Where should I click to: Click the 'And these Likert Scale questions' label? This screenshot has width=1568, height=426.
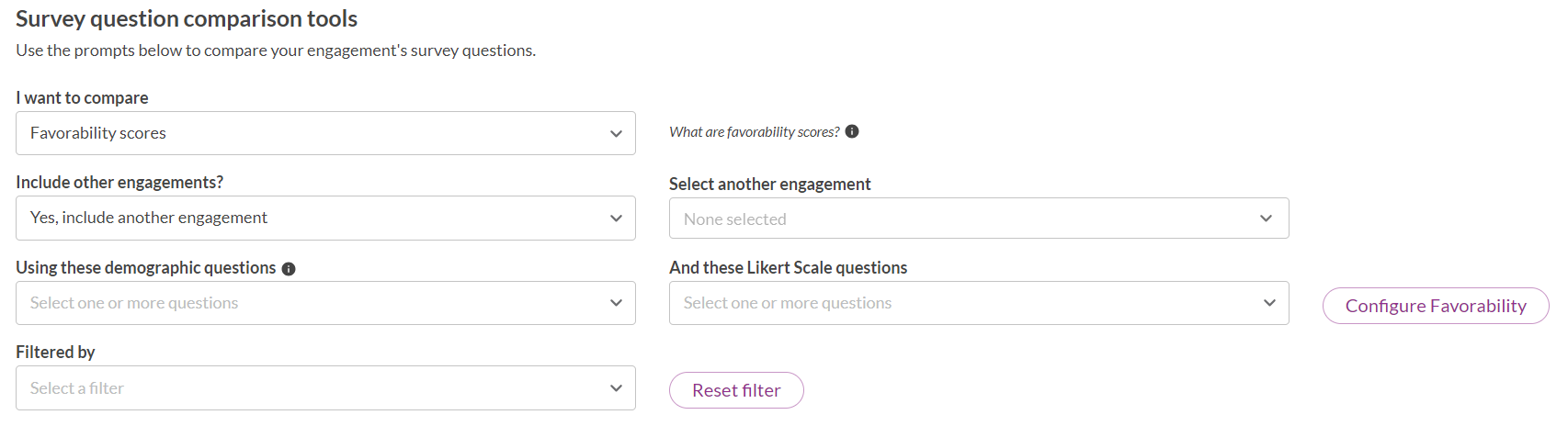tap(788, 267)
